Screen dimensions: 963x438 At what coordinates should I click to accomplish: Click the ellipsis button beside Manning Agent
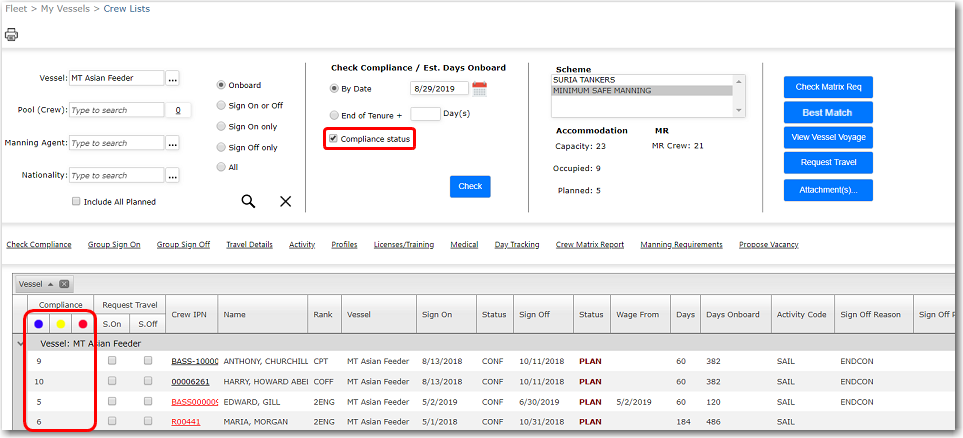(172, 143)
